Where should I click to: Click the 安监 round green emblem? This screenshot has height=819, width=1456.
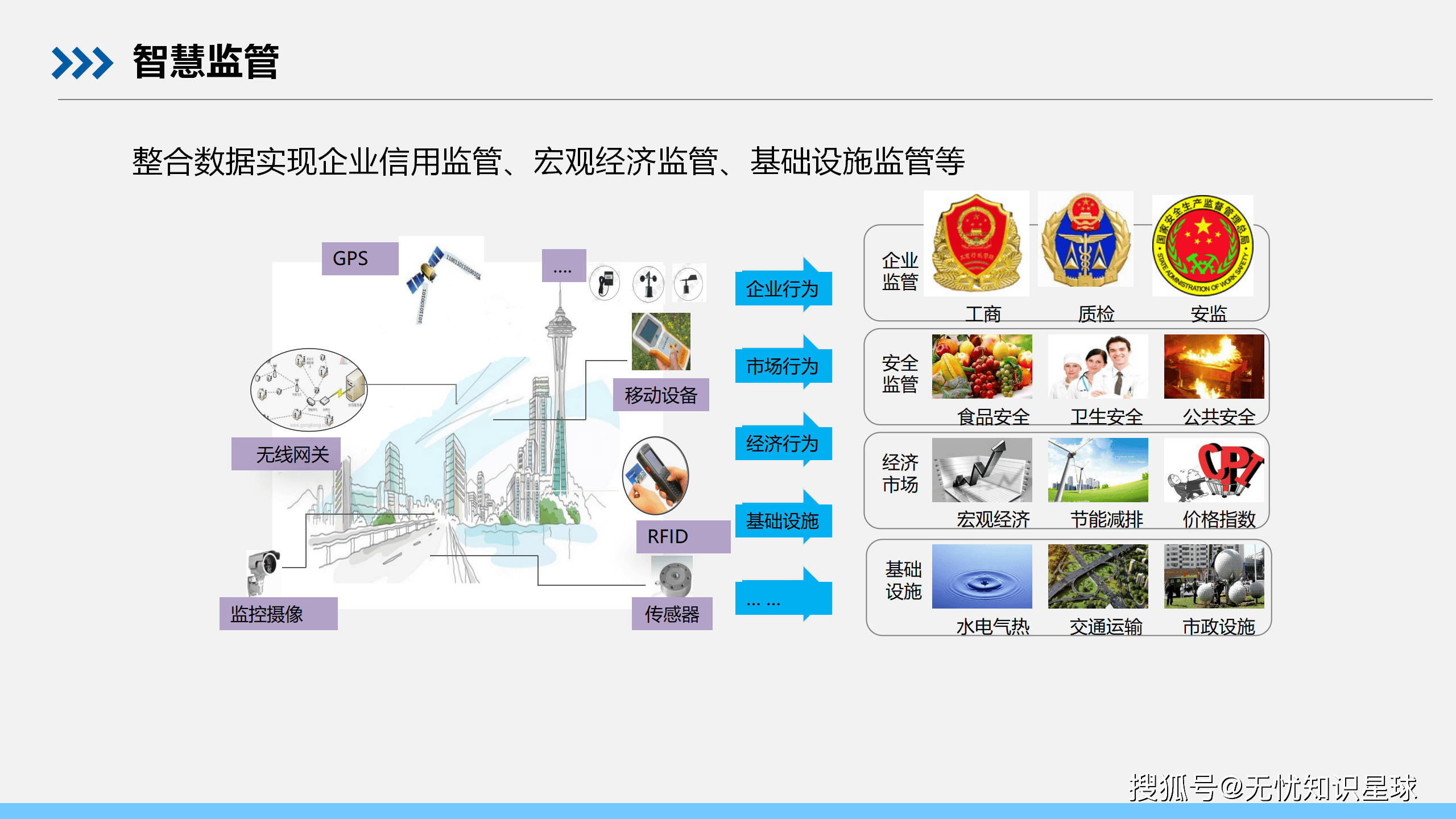pos(1202,246)
